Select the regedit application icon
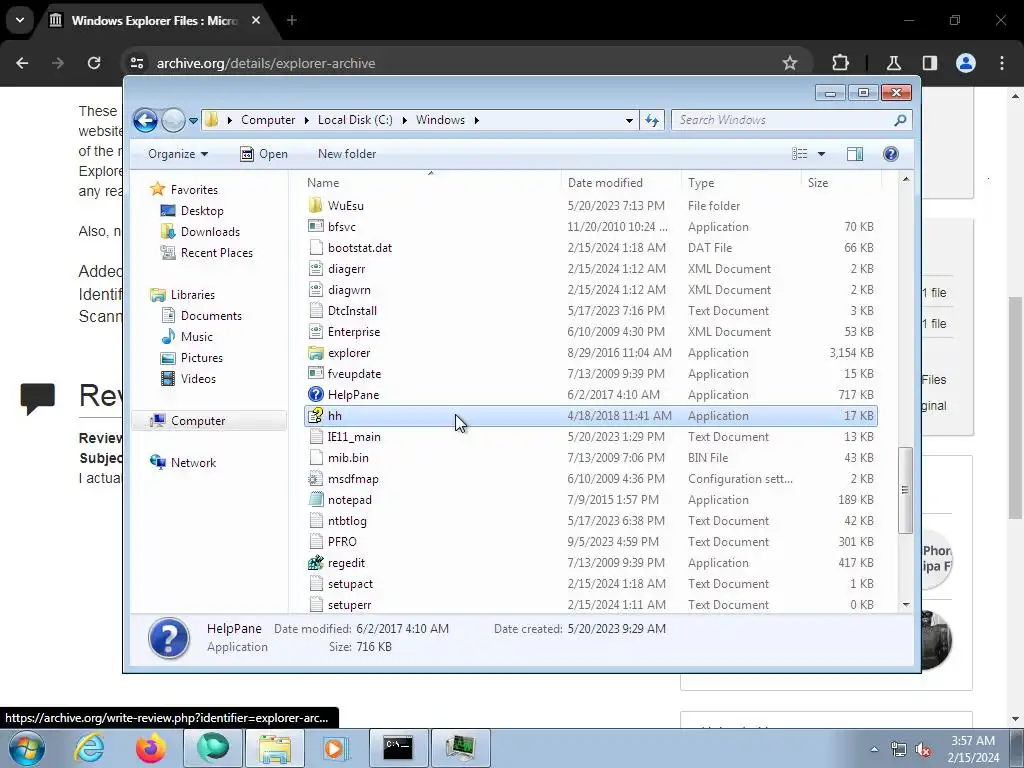Viewport: 1024px width, 768px height. [315, 562]
